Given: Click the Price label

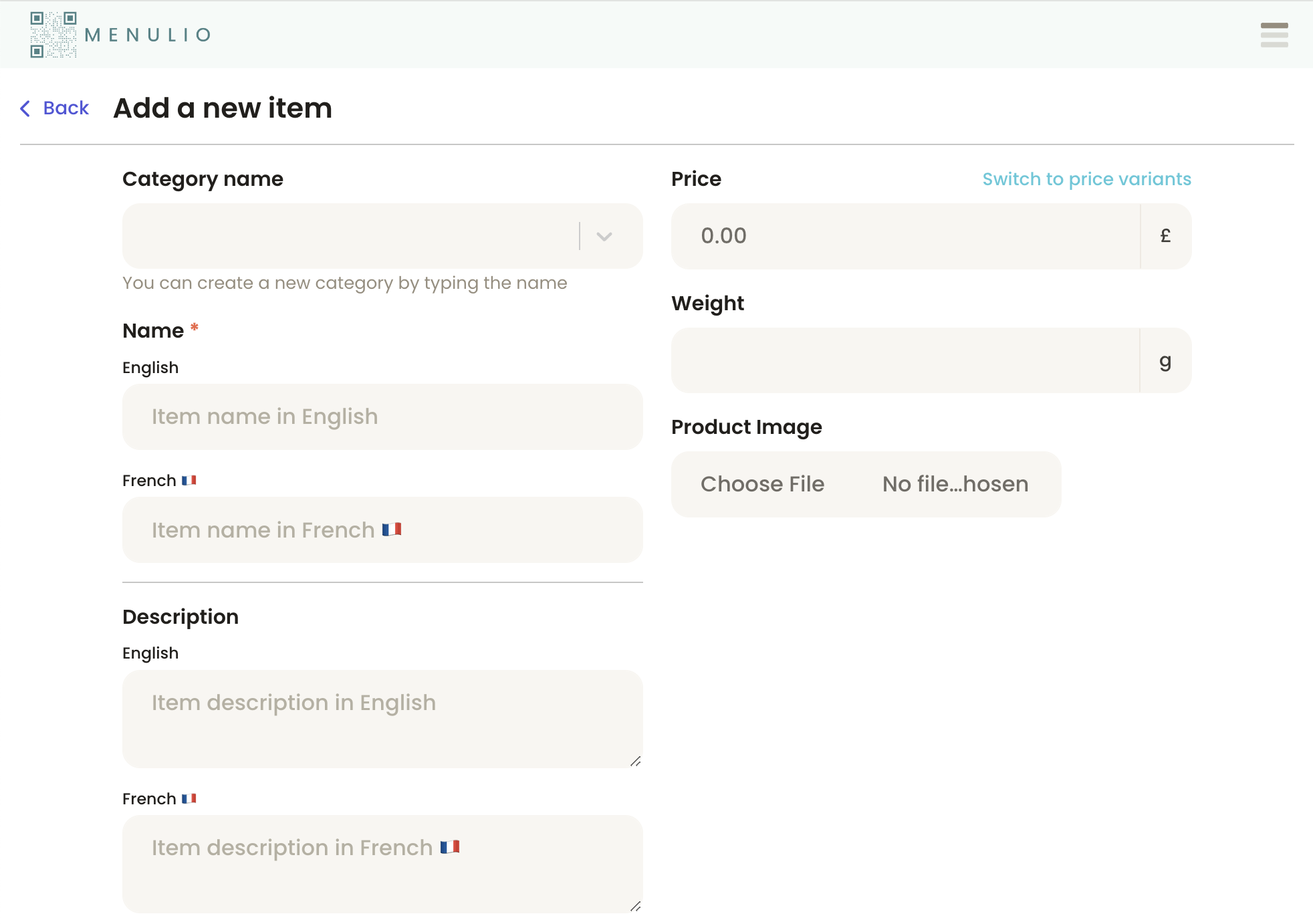Looking at the screenshot, I should [696, 179].
